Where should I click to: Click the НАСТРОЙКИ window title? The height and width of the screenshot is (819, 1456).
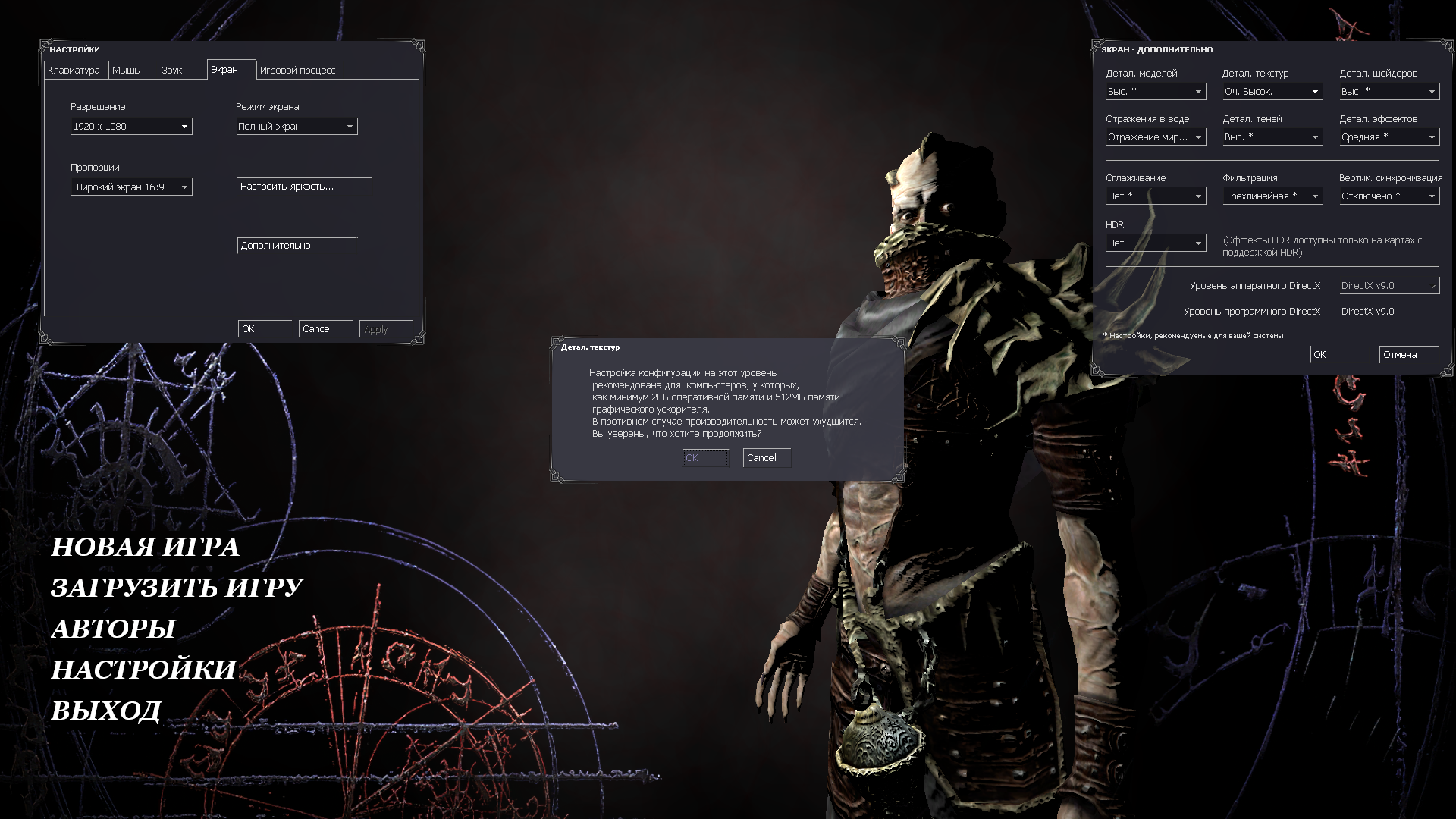(x=74, y=49)
